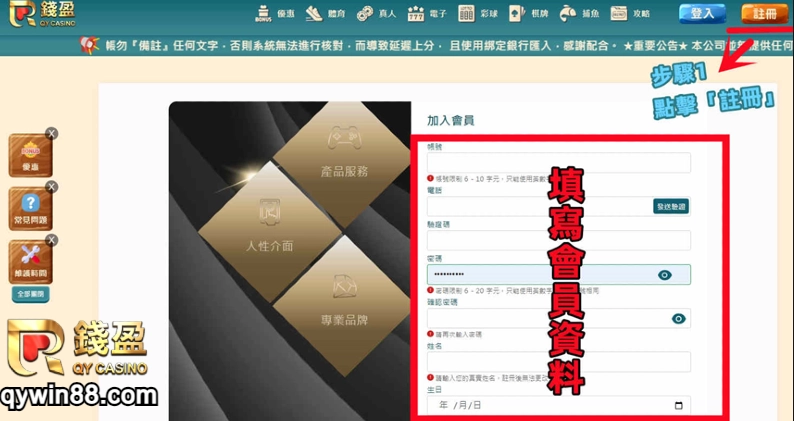Dismiss the 維護時間 sidebar widget
This screenshot has height=421, width=794.
(x=52, y=240)
